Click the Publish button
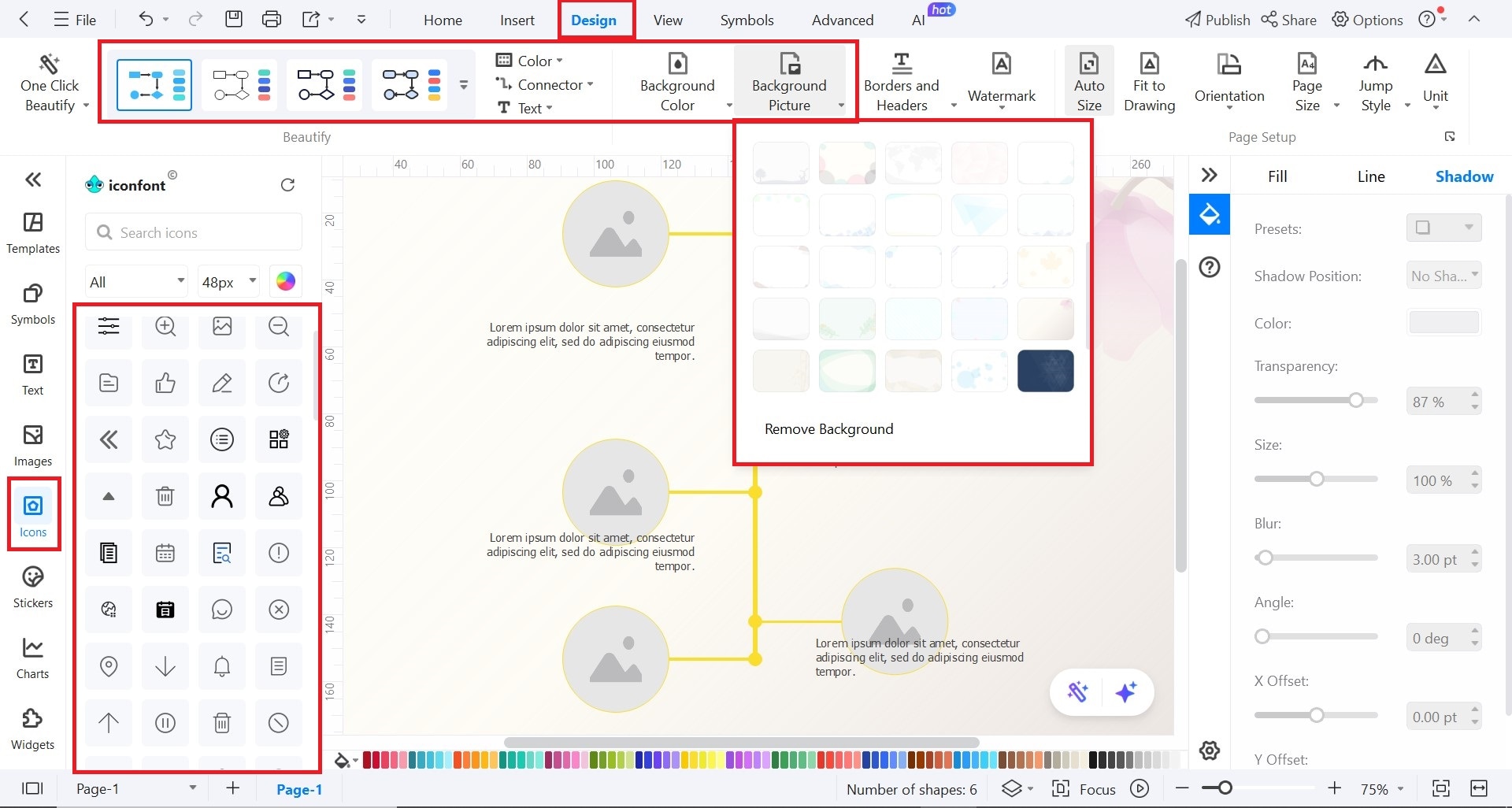 1217,20
